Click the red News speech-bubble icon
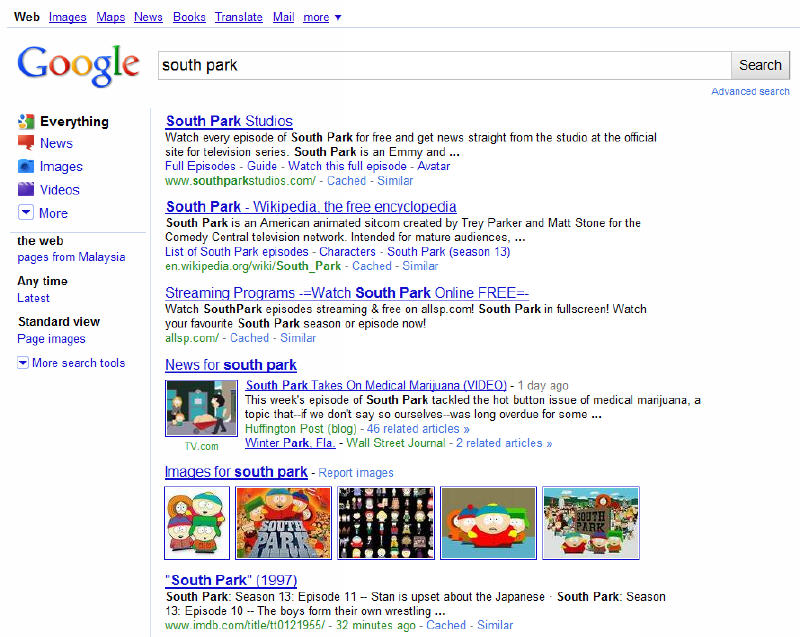800x637 pixels. [x=26, y=143]
